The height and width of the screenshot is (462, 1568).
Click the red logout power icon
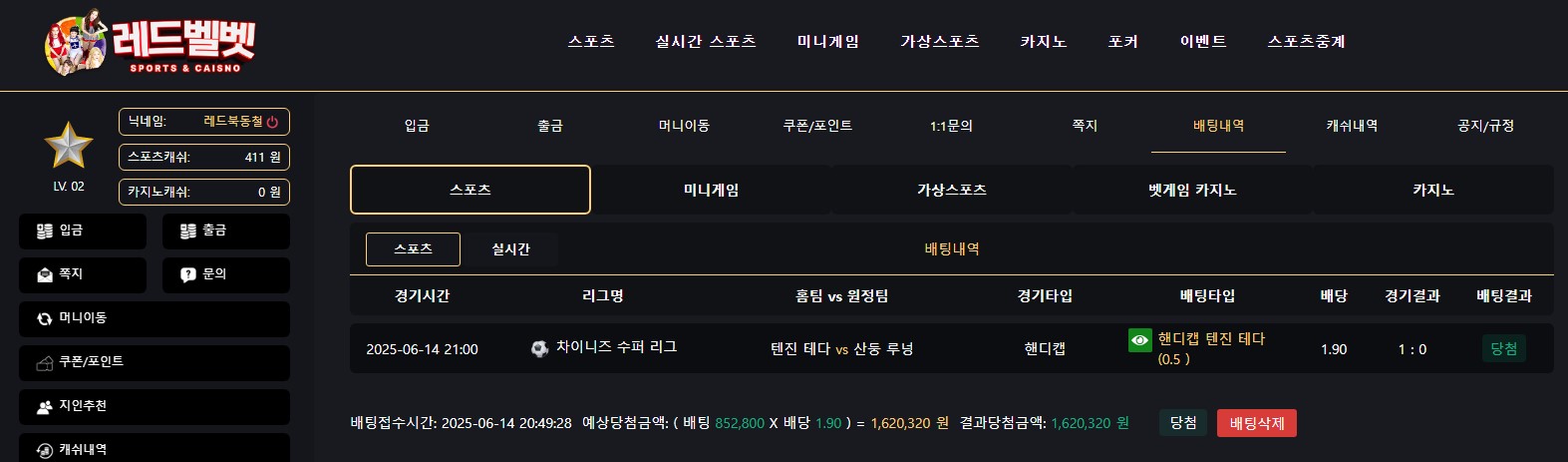(x=272, y=122)
